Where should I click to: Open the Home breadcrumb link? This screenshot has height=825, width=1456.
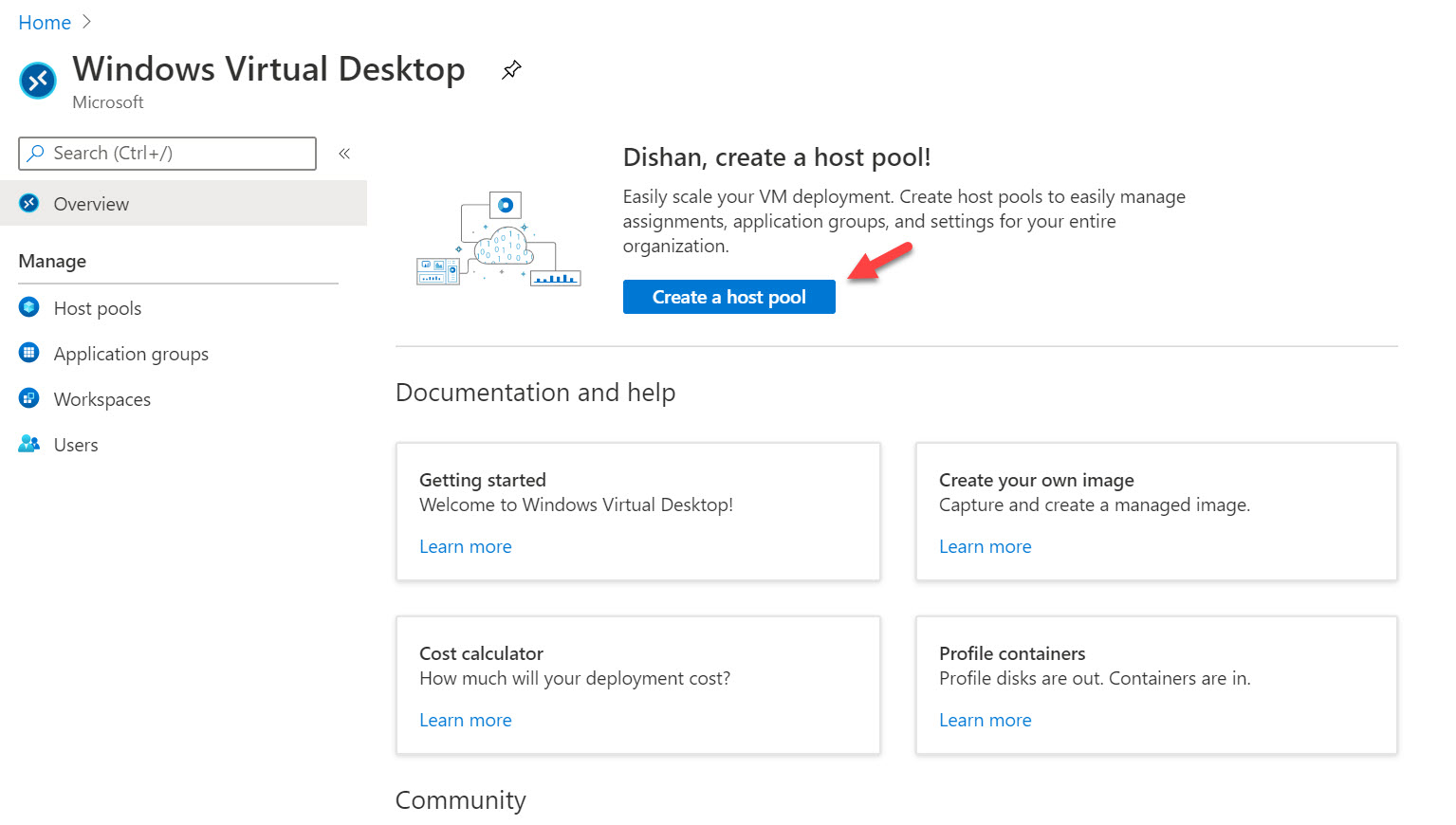pyautogui.click(x=45, y=23)
